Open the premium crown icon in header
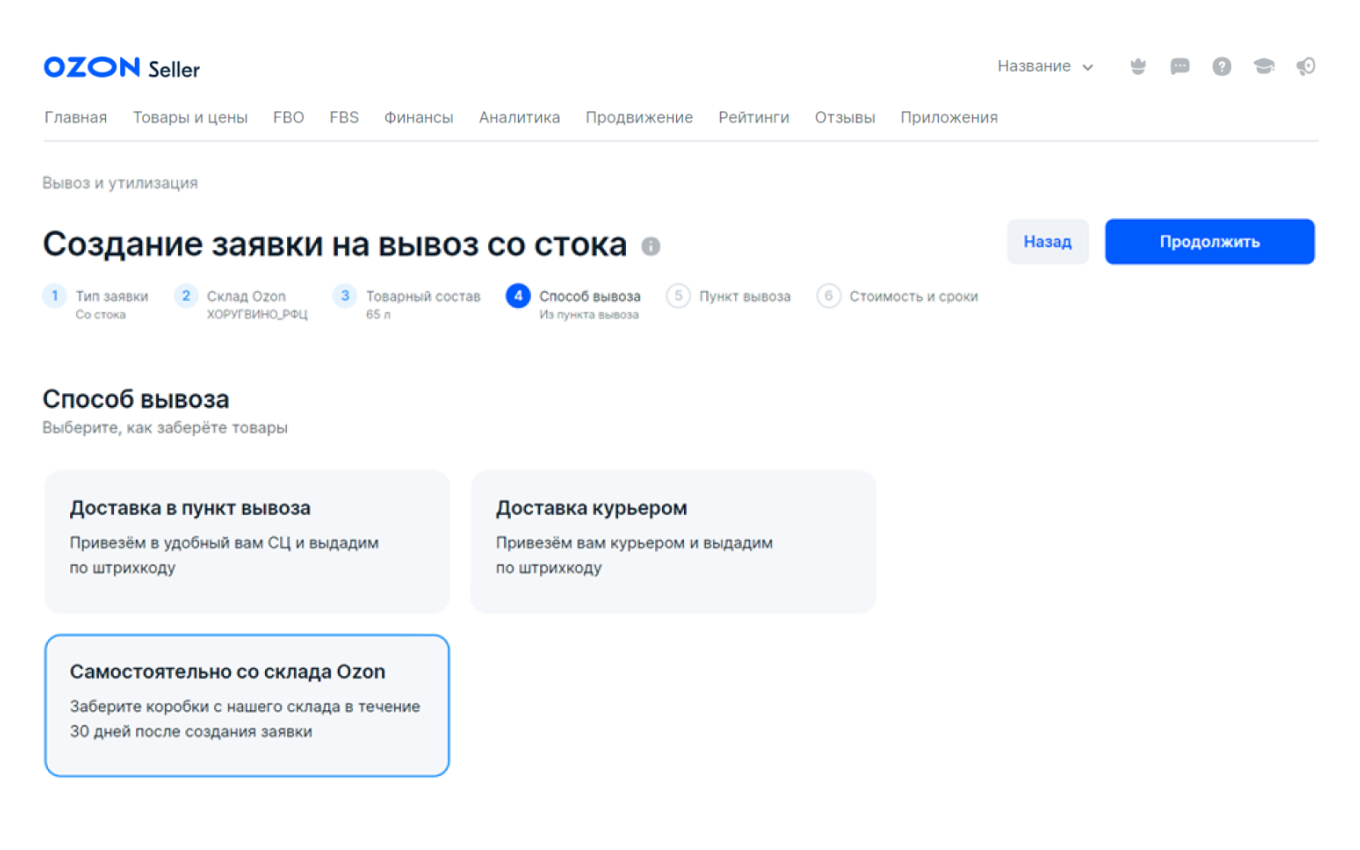The height and width of the screenshot is (850, 1360). click(1138, 66)
